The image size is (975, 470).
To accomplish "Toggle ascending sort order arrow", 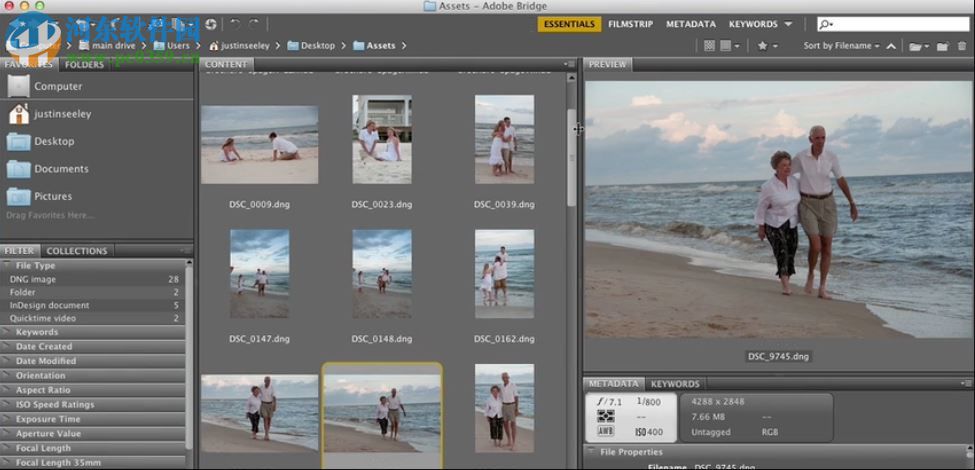I will [x=891, y=46].
